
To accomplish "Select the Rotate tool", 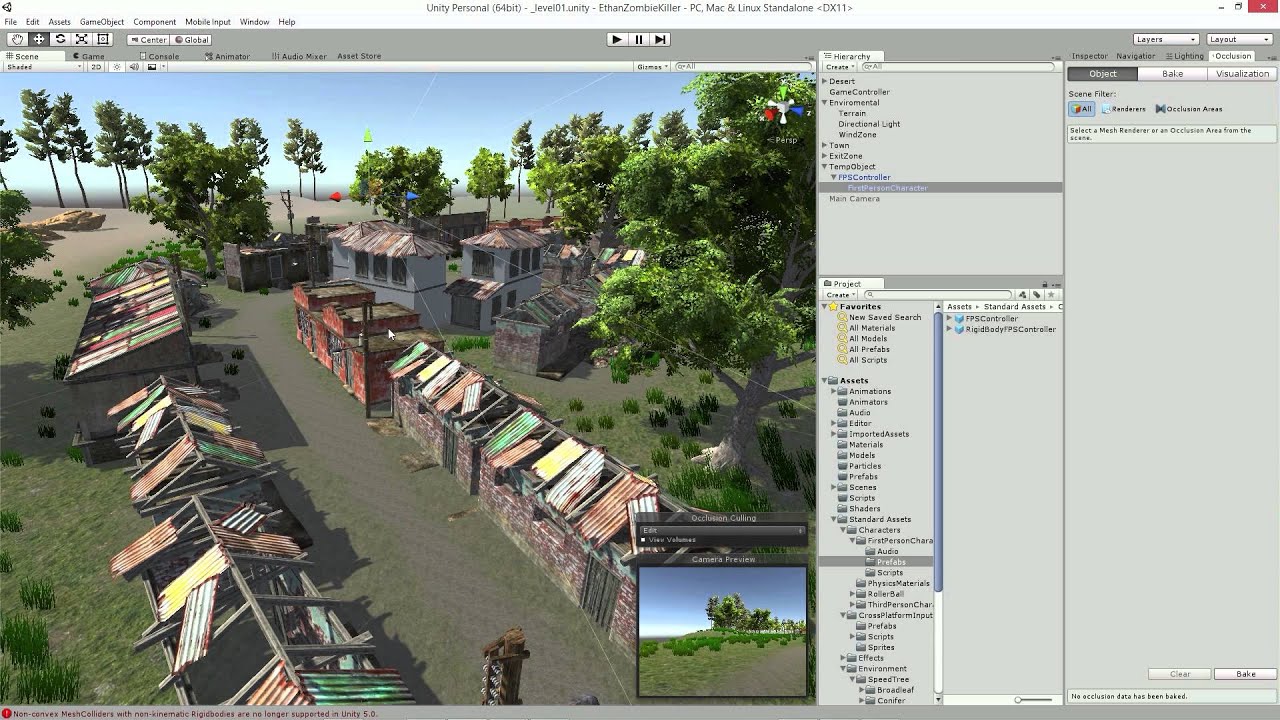I will tap(60, 39).
